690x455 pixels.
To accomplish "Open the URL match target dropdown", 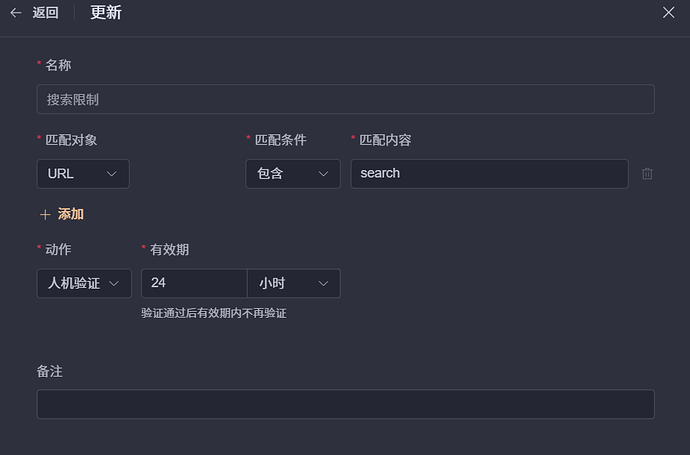I will coord(83,174).
